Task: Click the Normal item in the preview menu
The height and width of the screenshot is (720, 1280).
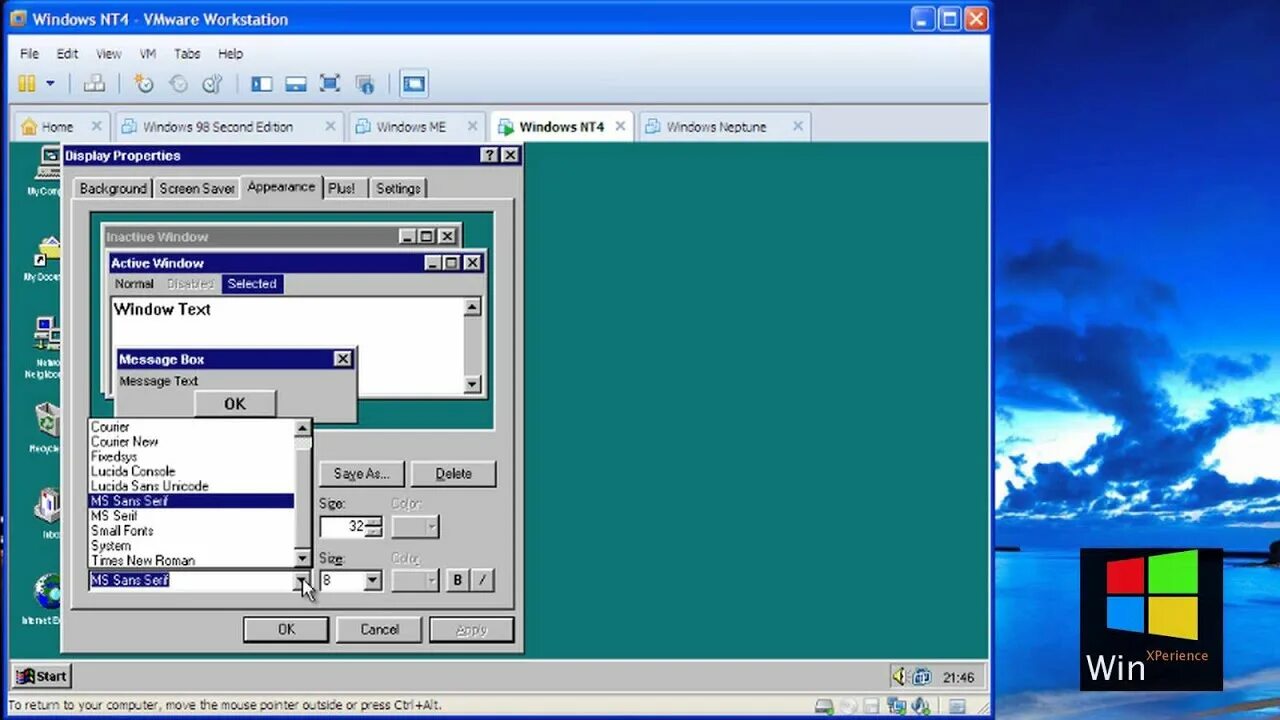Action: pyautogui.click(x=134, y=284)
